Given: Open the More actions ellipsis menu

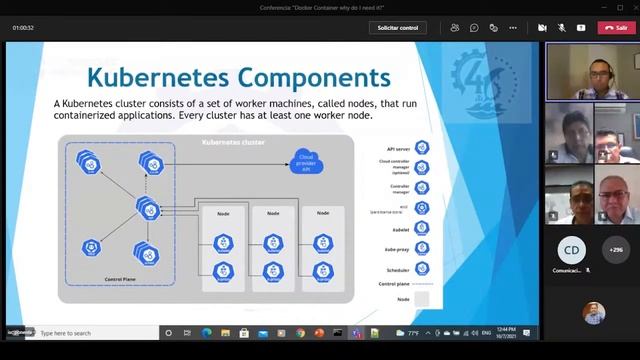Looking at the screenshot, I should click(x=513, y=28).
